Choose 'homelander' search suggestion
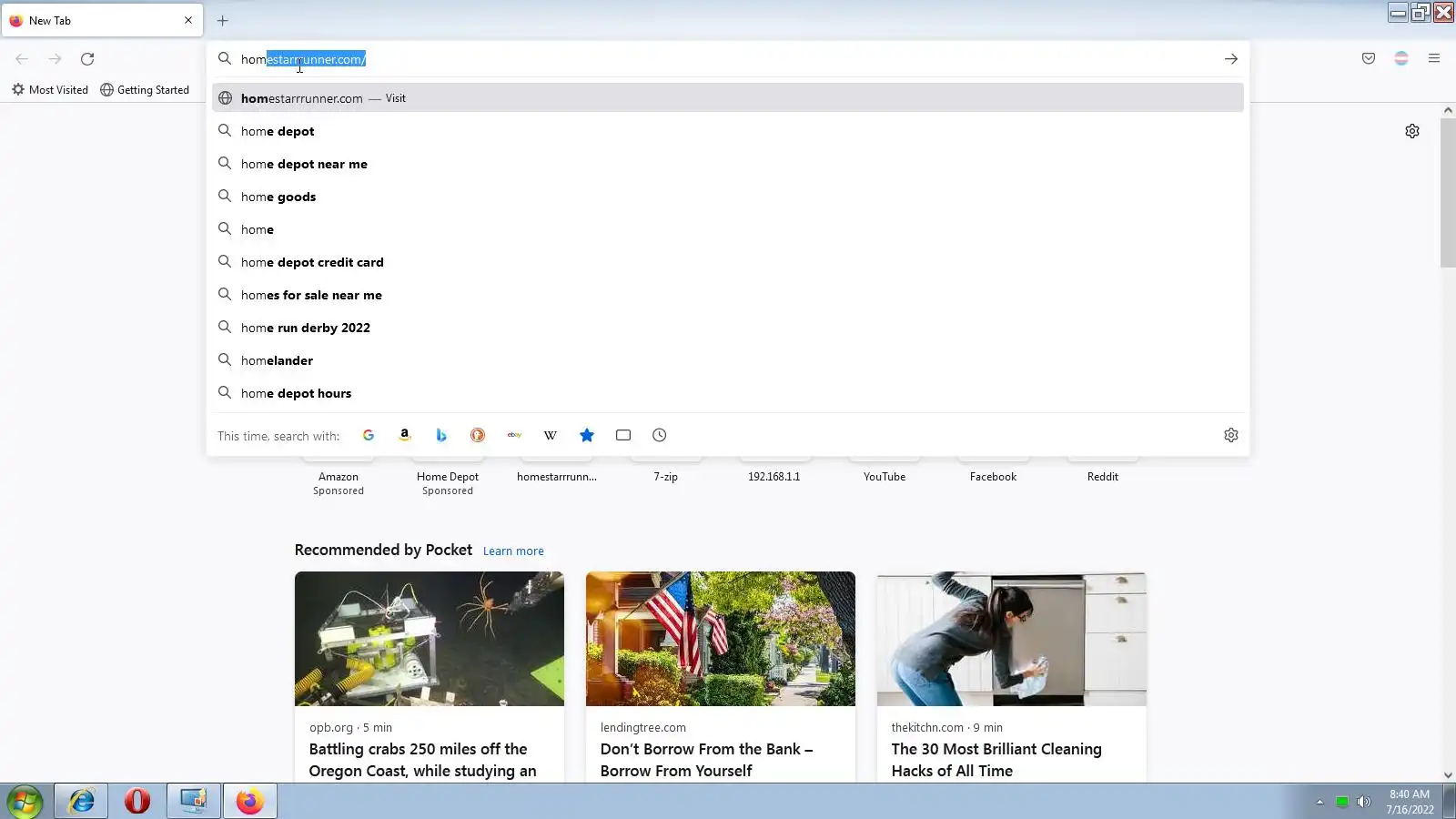 click(728, 360)
